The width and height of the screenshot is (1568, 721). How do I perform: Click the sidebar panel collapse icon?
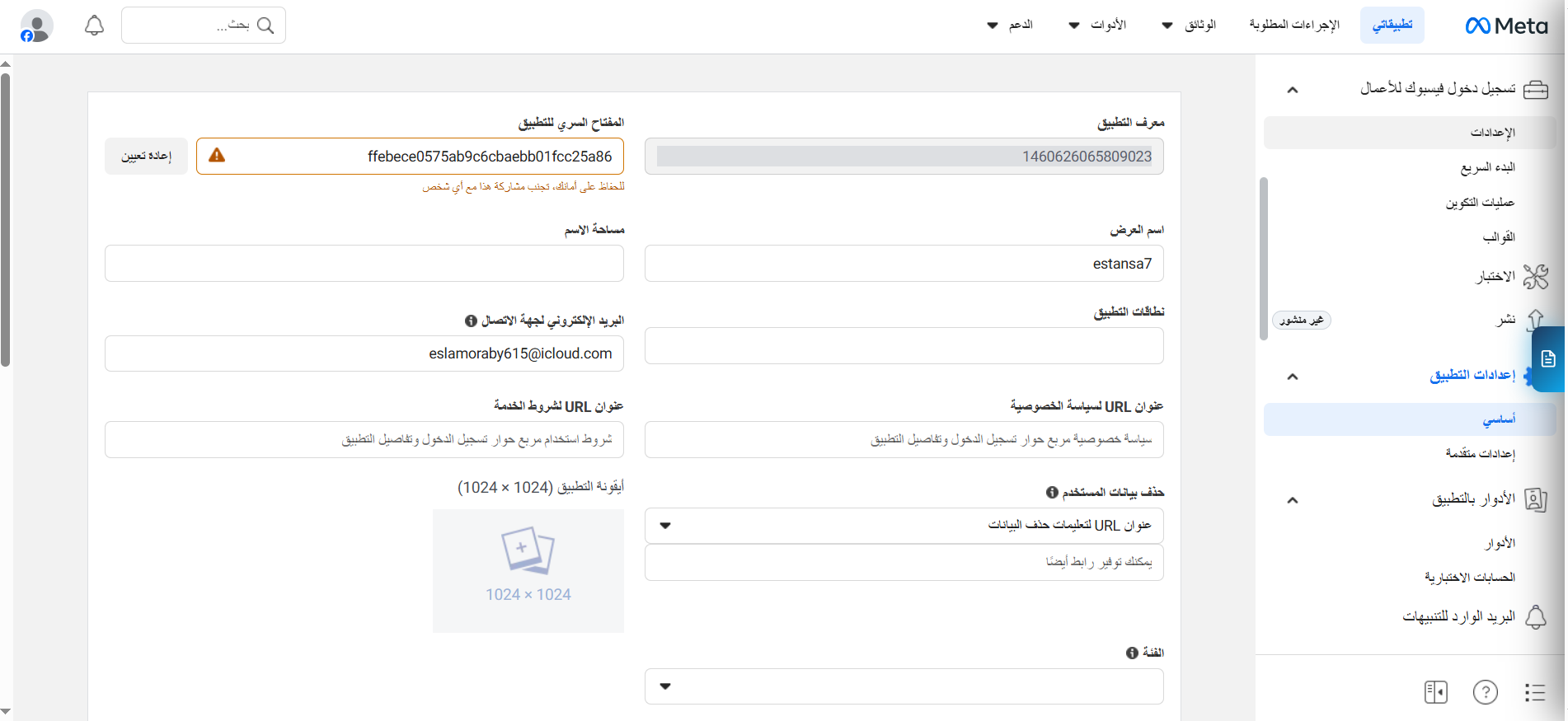[1436, 692]
